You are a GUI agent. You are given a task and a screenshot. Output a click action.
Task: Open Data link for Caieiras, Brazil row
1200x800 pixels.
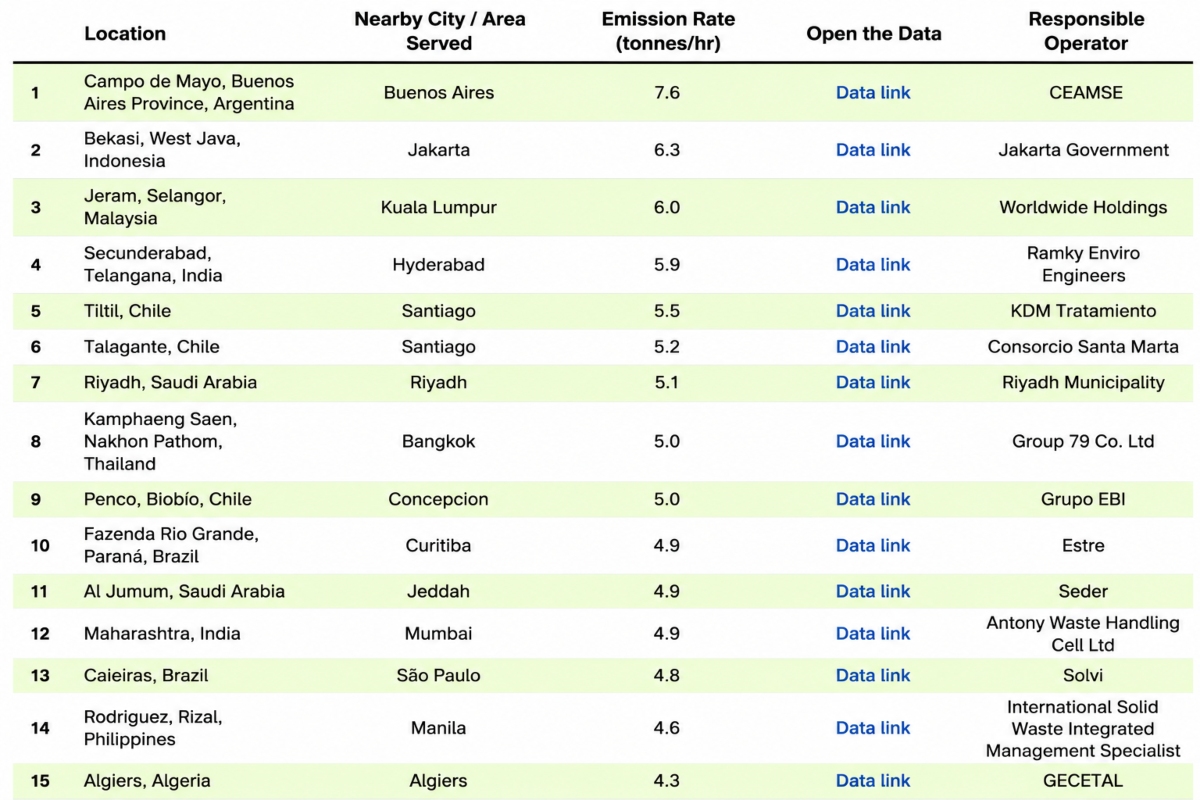point(873,675)
